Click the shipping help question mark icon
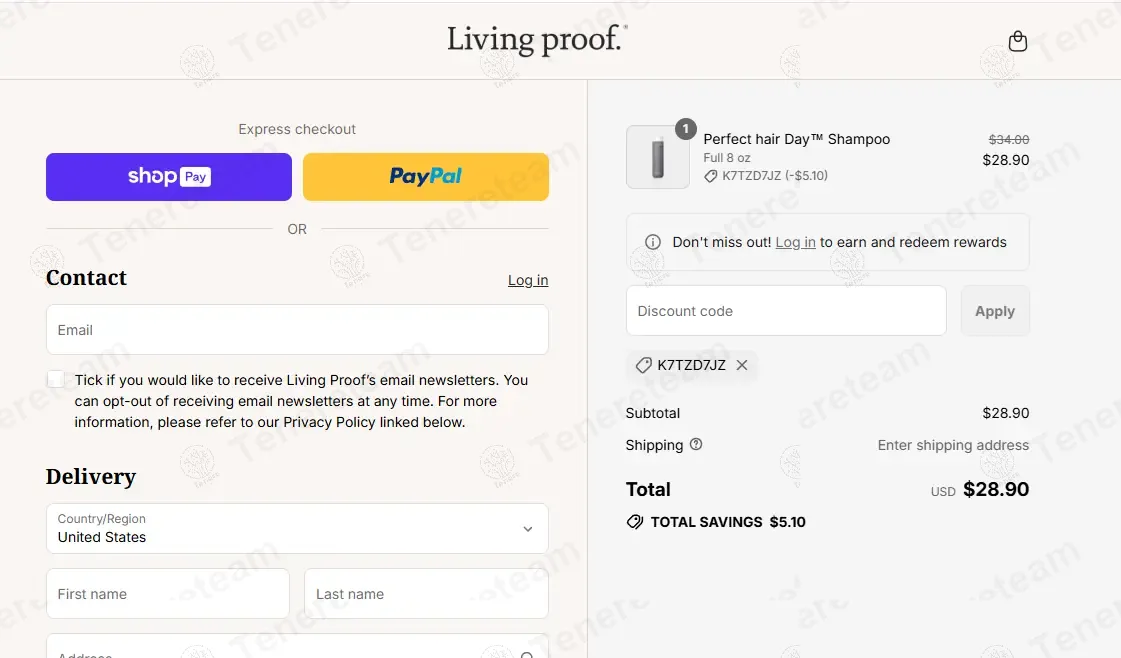The height and width of the screenshot is (658, 1121). 697,444
